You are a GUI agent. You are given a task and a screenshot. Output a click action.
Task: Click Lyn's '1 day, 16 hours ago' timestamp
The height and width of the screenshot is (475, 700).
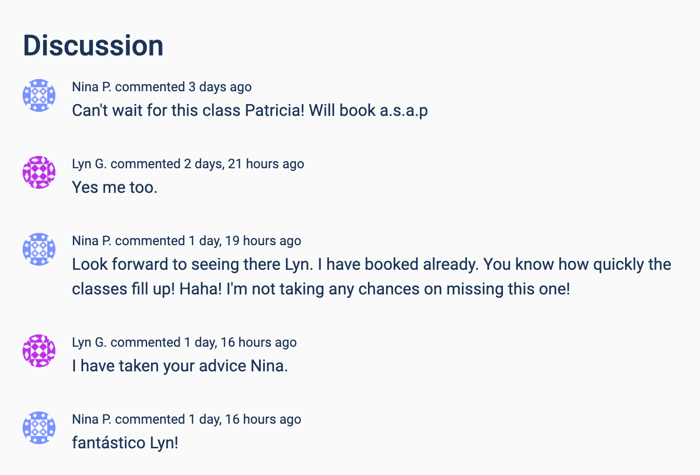[240, 343]
